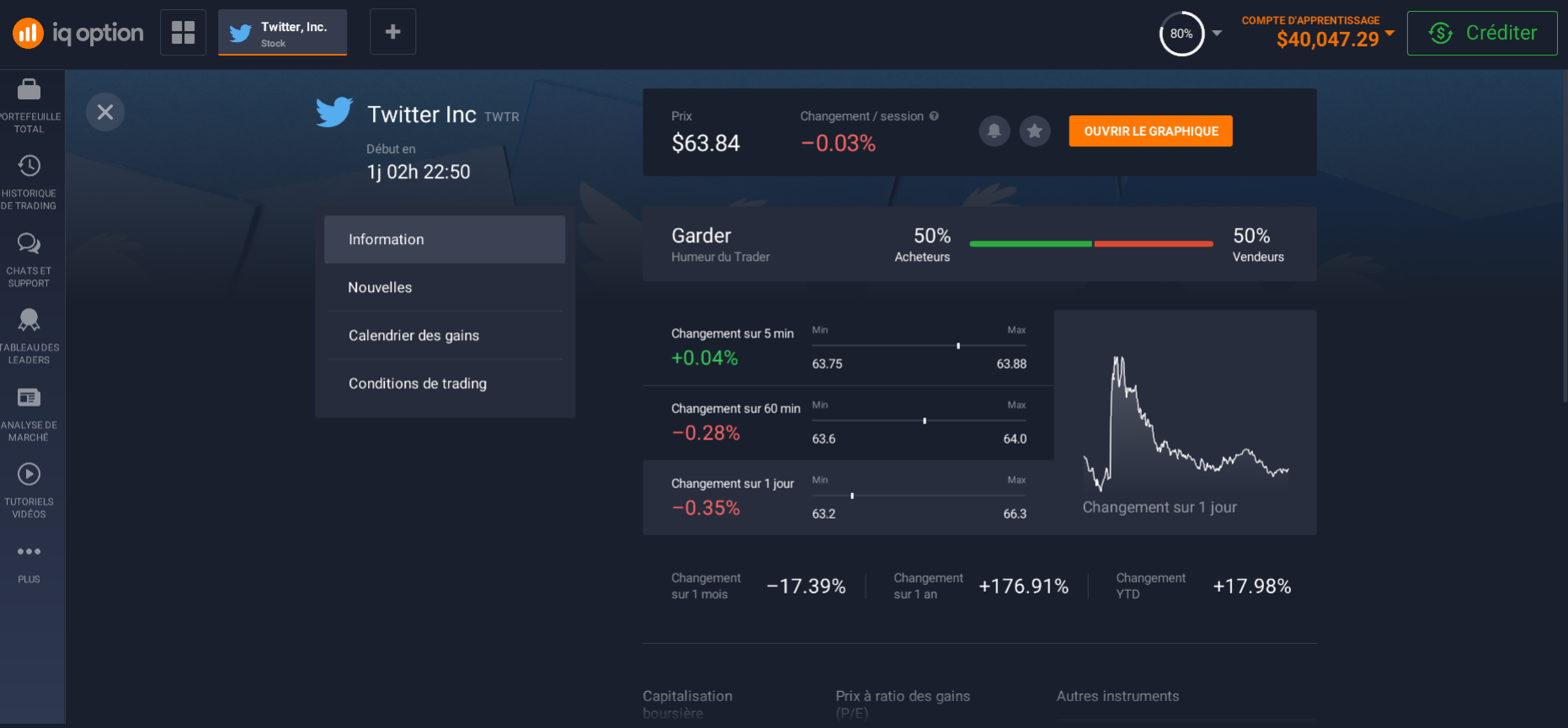Select the Changement sur 60 min row
Viewport: 1568px width, 728px height.
click(x=848, y=422)
